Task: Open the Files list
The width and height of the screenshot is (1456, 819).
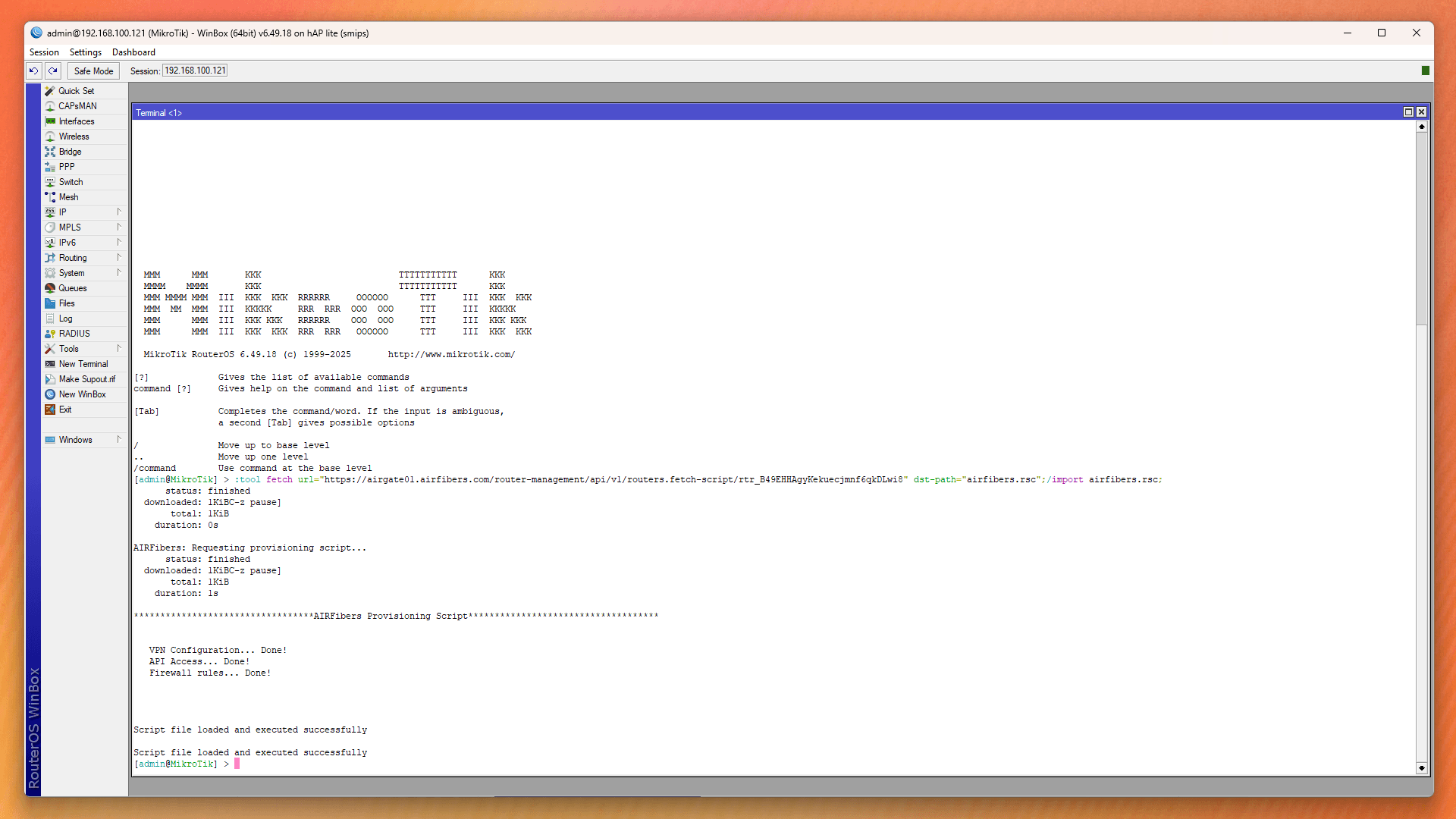Action: [x=67, y=303]
